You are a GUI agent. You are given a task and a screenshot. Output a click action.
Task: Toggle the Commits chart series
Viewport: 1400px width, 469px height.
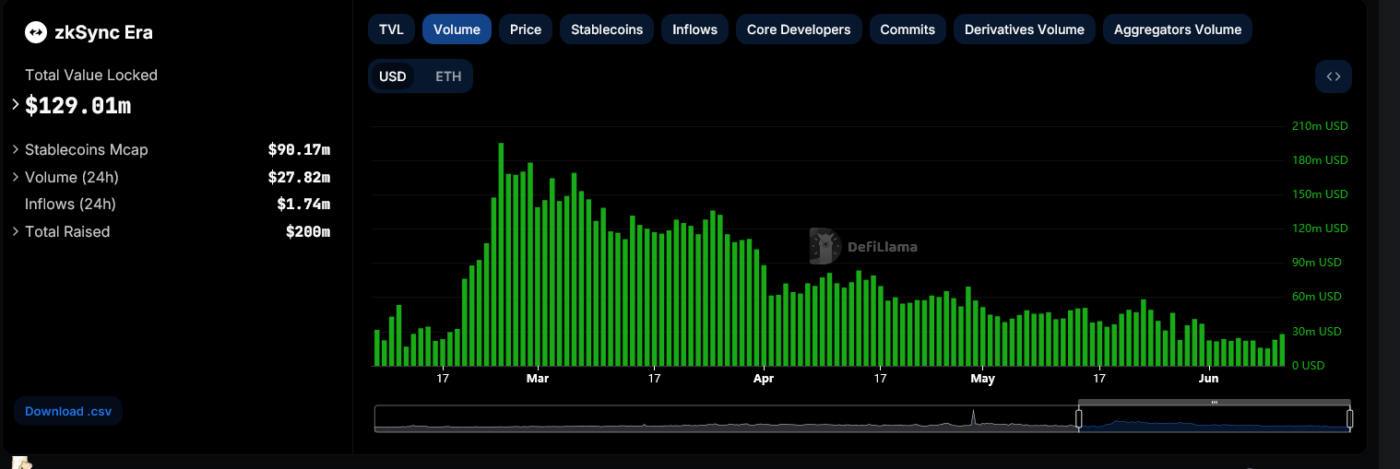(907, 29)
